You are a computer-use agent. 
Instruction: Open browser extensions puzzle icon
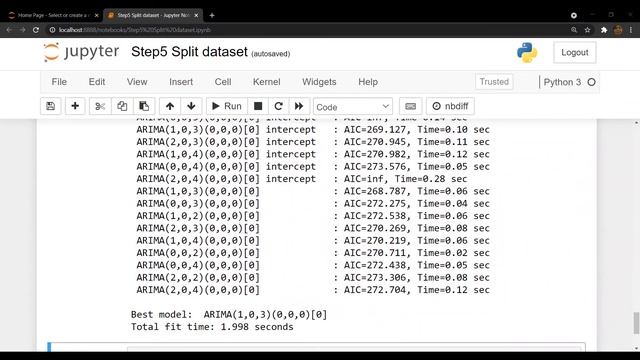[x=604, y=30]
